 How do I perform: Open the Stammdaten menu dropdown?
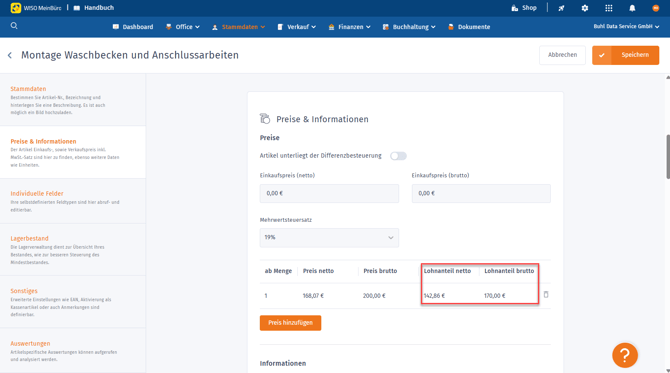[239, 27]
